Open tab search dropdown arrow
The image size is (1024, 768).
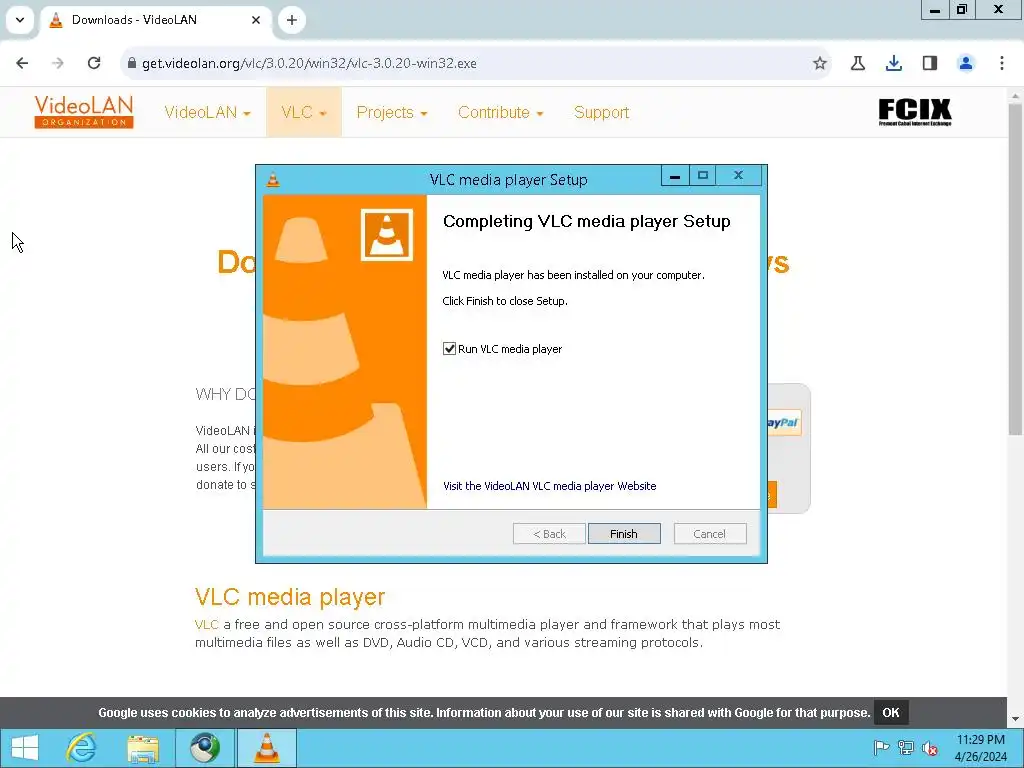20,20
